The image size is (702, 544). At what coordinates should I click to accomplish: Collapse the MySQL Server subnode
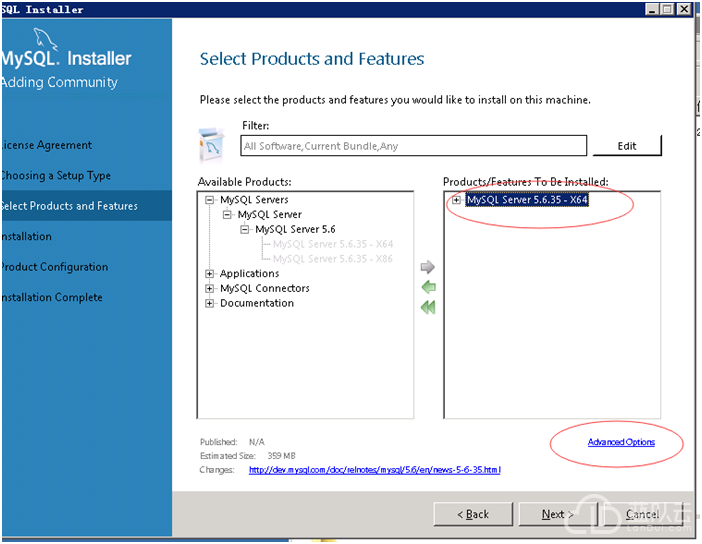(227, 214)
